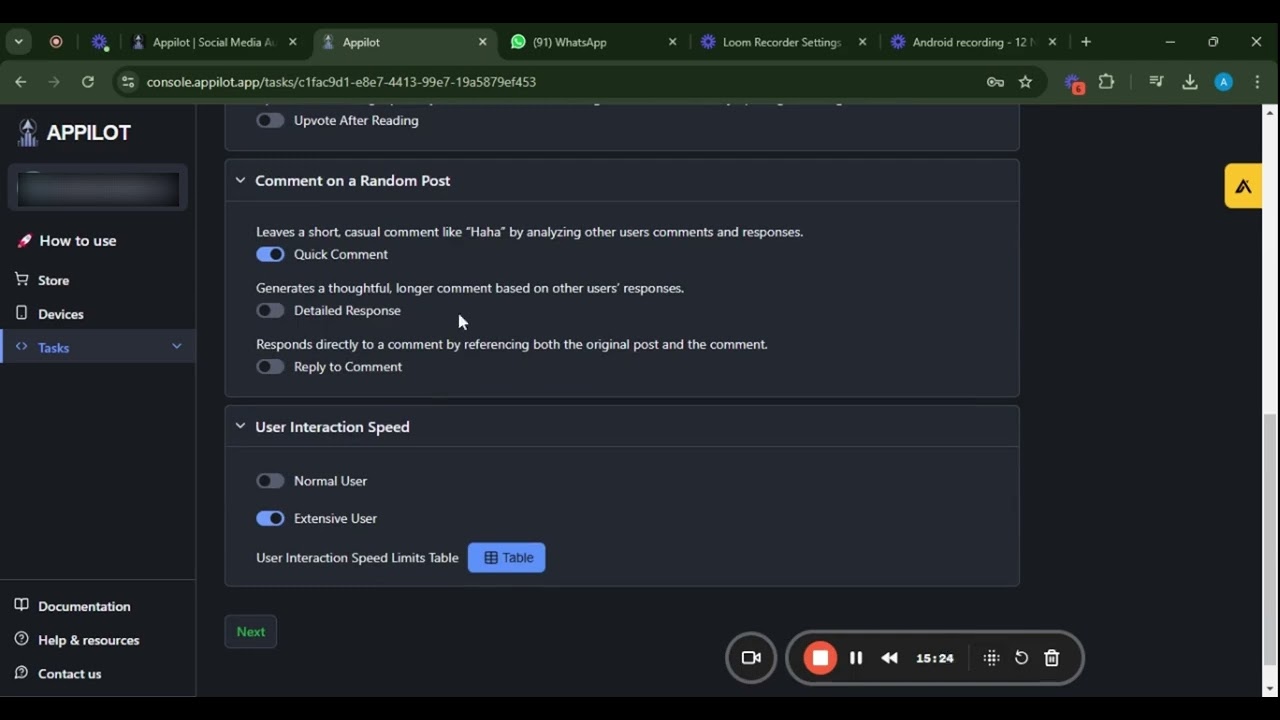View site information icon in address bar

click(x=127, y=82)
